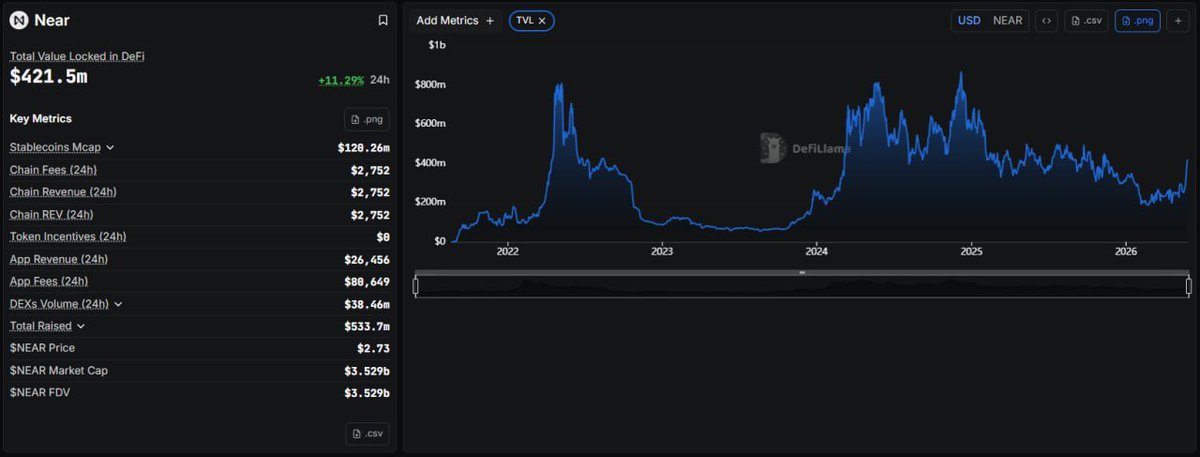Export chart data as .csv
This screenshot has width=1200, height=457.
click(x=1086, y=20)
